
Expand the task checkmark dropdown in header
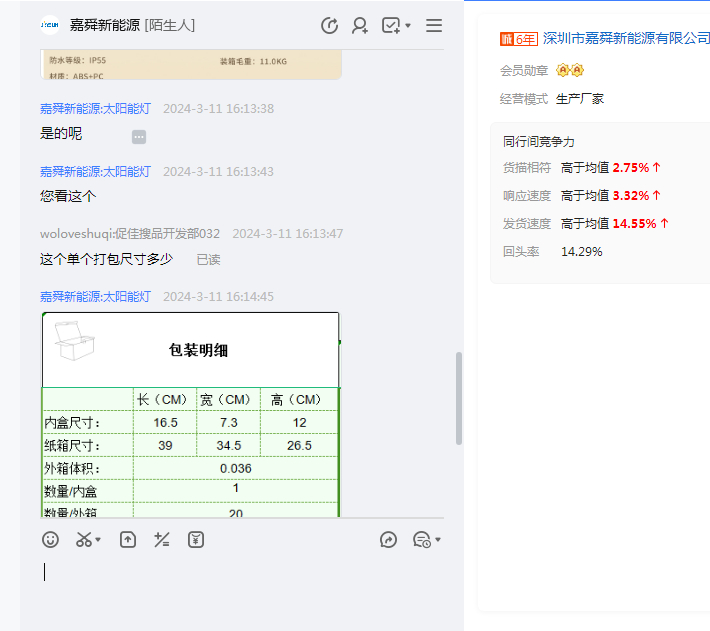coord(408,26)
